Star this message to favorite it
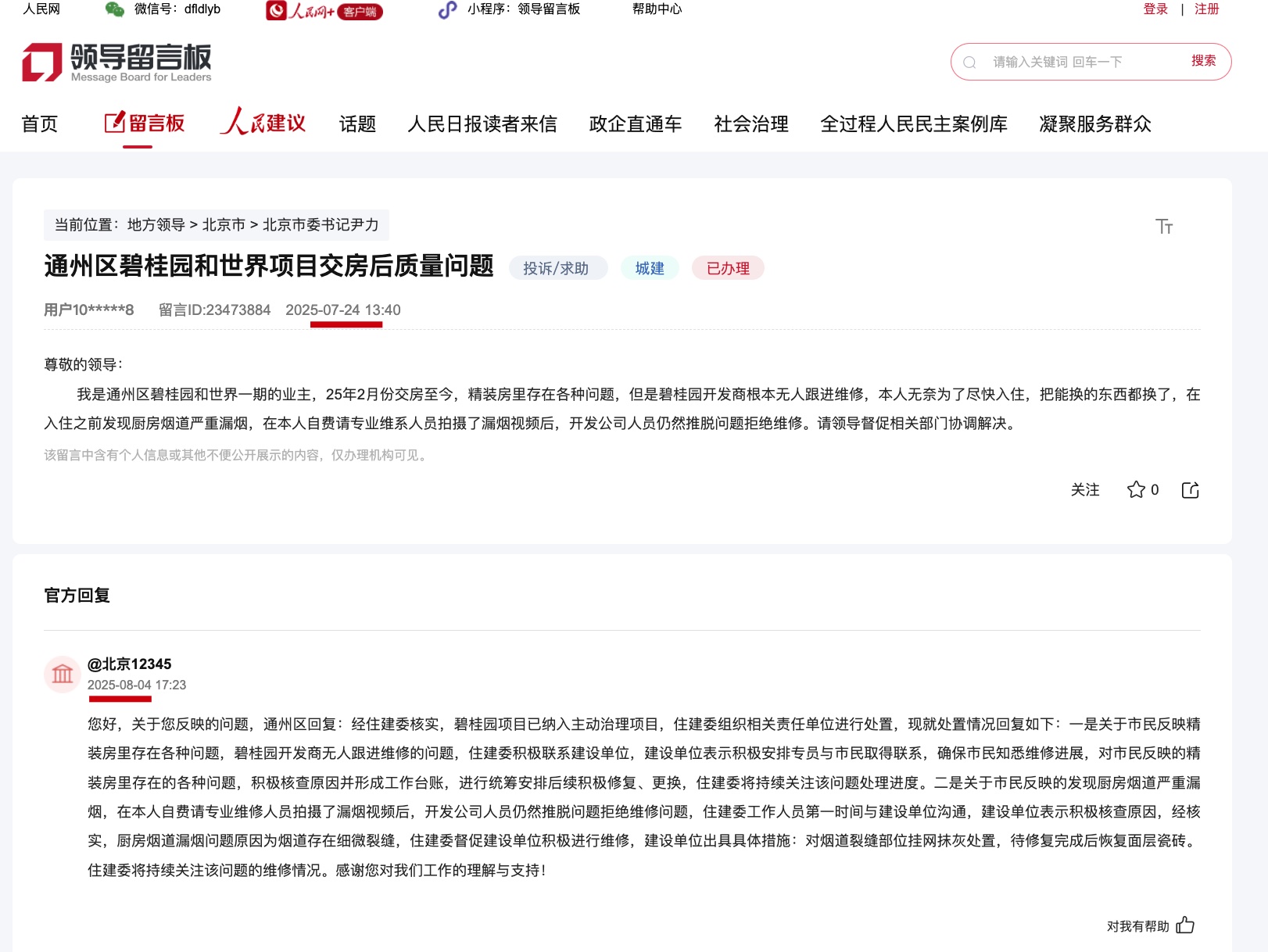Image resolution: width=1268 pixels, height=952 pixels. tap(1136, 490)
